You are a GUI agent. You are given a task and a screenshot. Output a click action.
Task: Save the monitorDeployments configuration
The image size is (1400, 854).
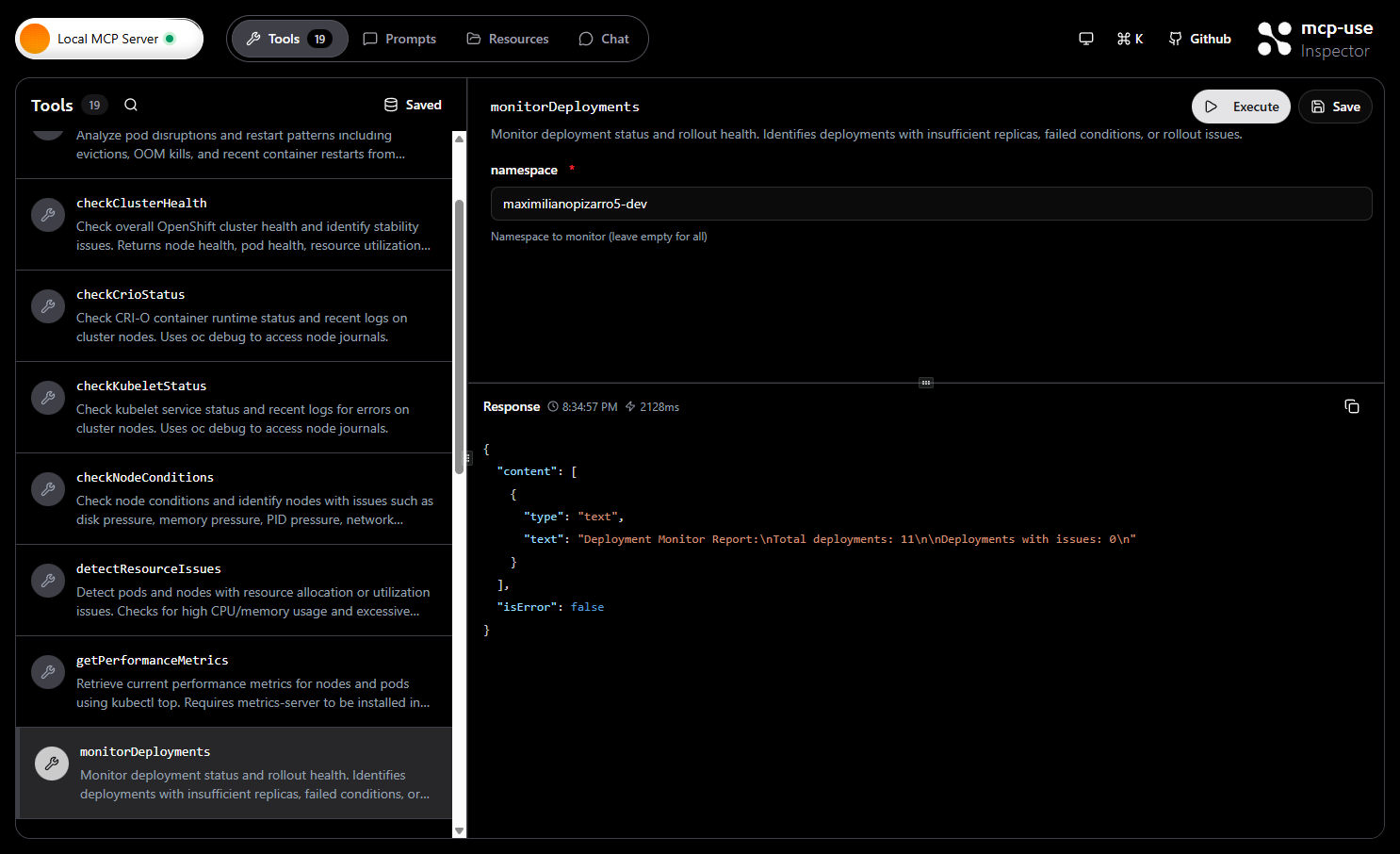(x=1335, y=107)
